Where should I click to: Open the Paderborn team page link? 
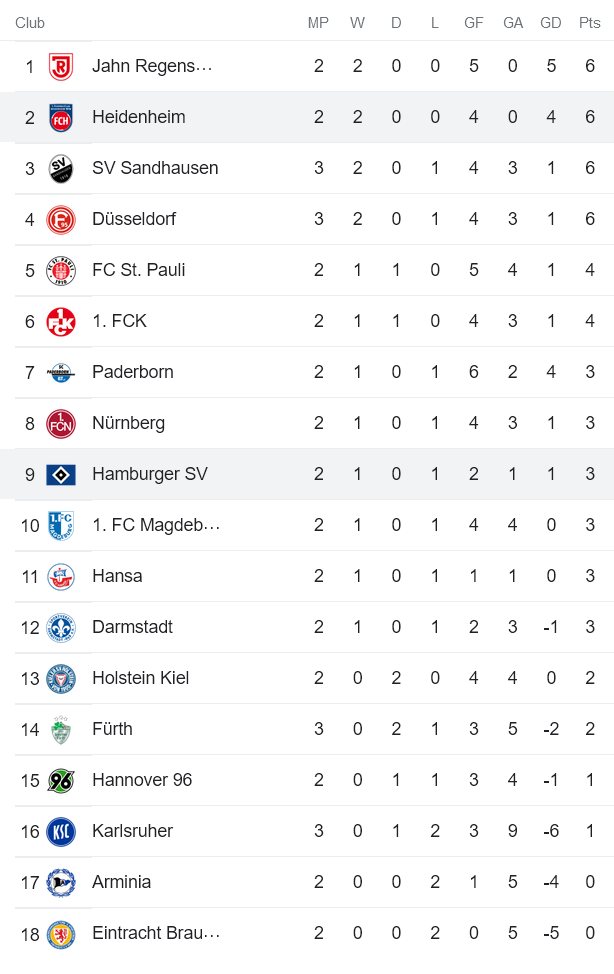click(132, 371)
